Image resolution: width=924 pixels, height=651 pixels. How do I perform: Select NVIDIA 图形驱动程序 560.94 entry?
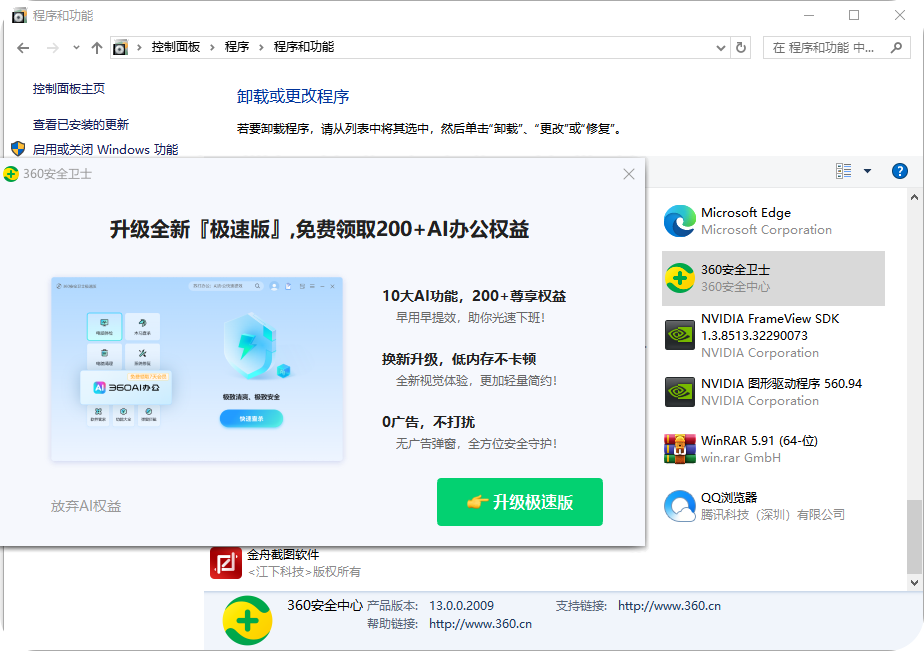click(x=773, y=392)
